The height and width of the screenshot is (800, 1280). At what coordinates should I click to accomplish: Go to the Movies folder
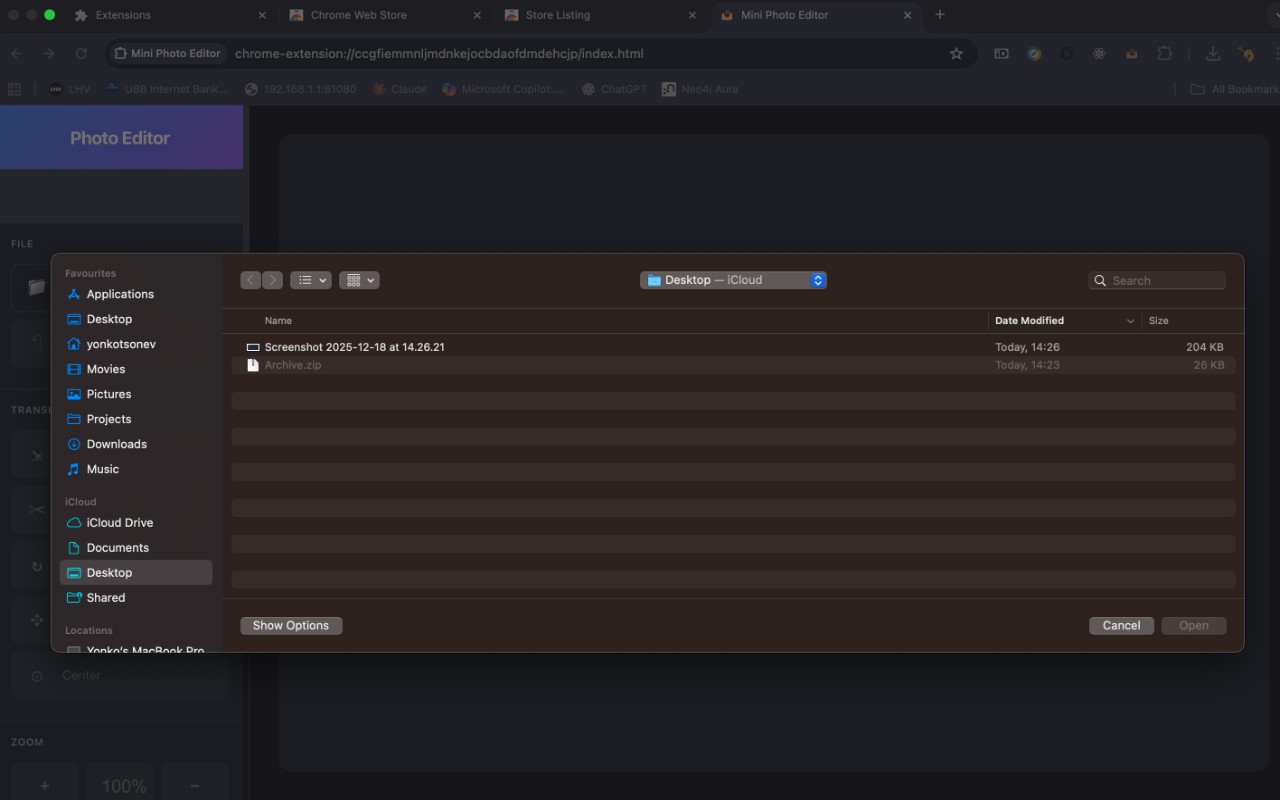coord(106,369)
